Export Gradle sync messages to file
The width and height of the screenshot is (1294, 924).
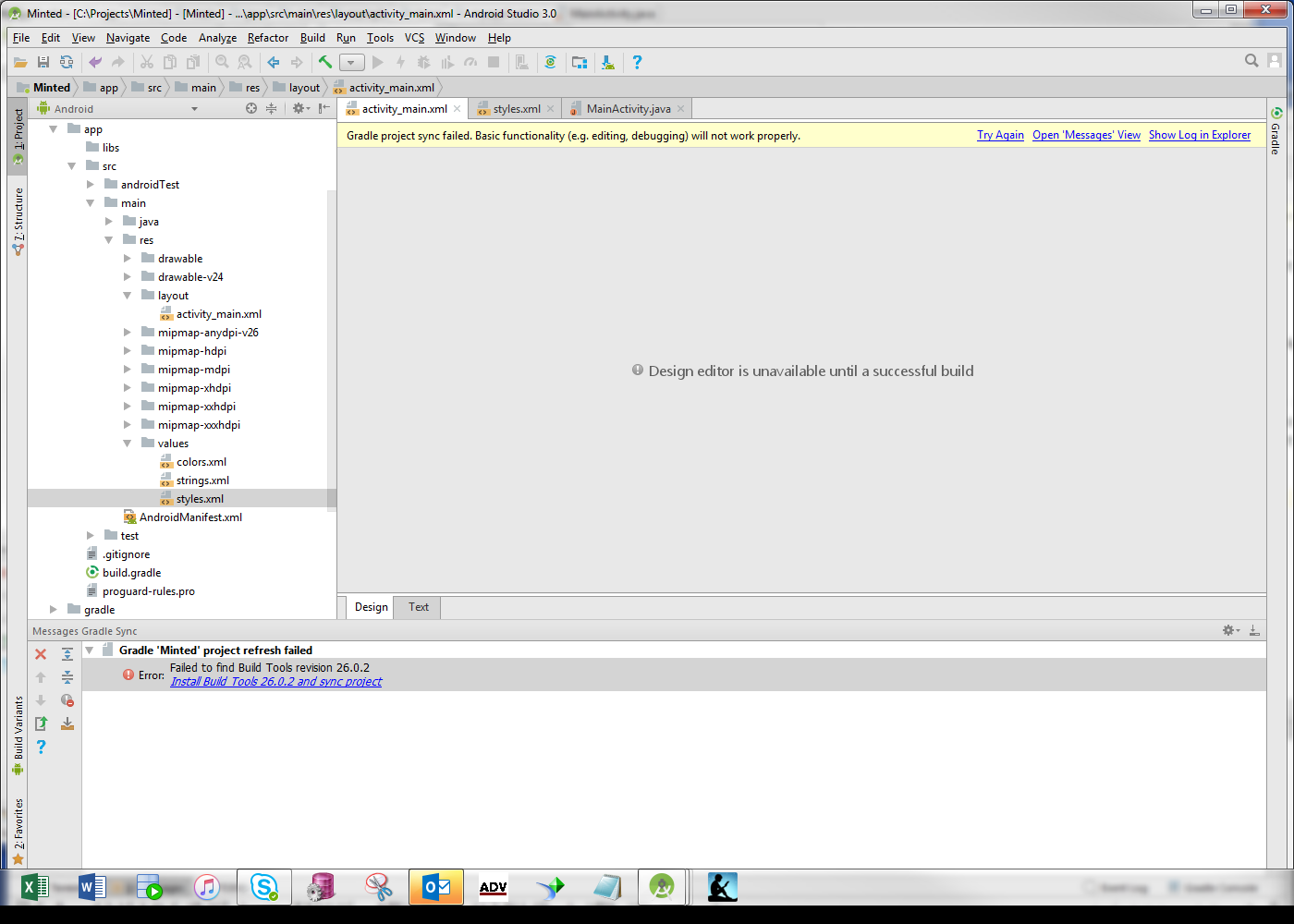pyautogui.click(x=41, y=723)
